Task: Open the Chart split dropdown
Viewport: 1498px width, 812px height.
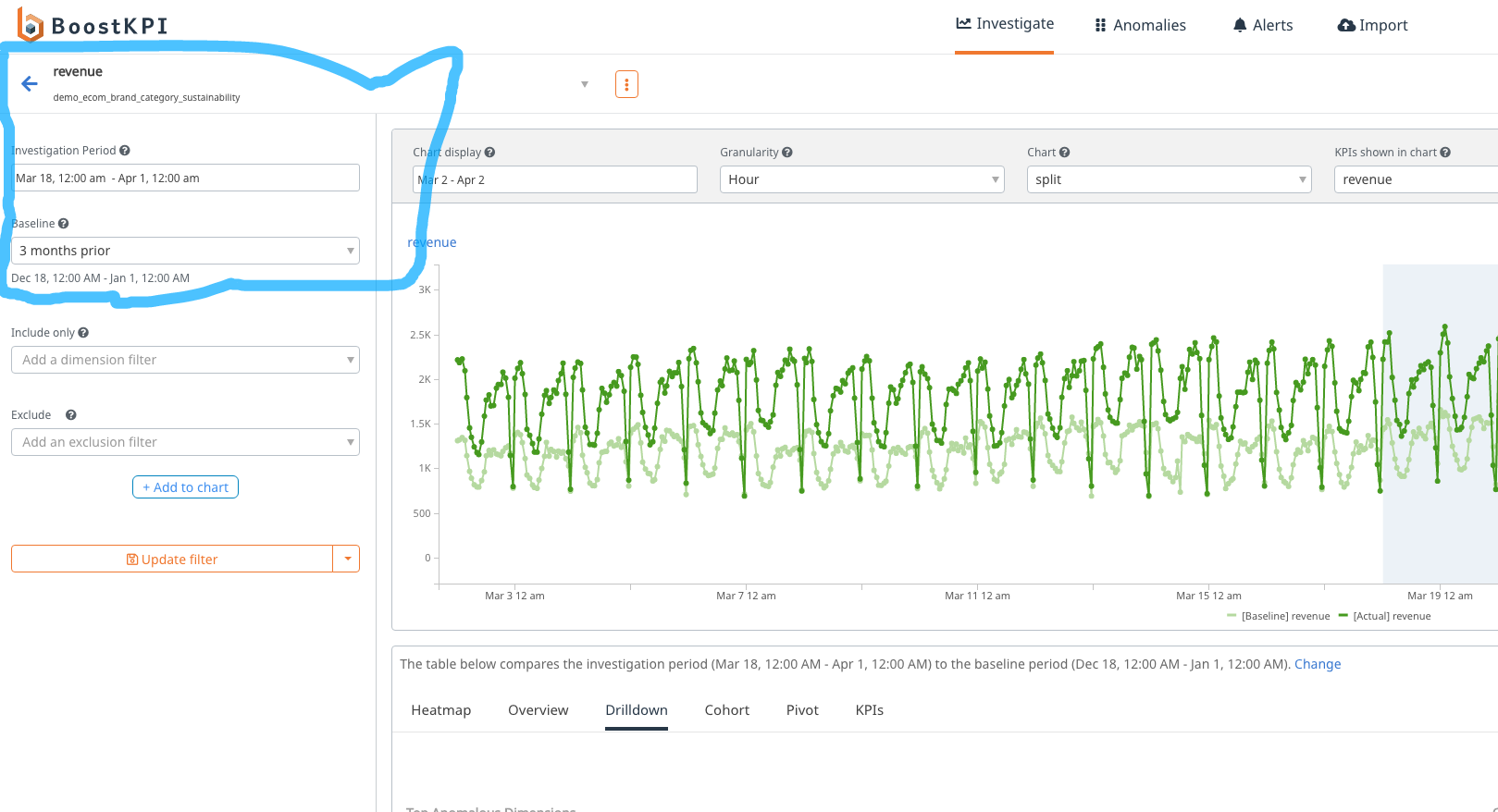Action: (1169, 179)
